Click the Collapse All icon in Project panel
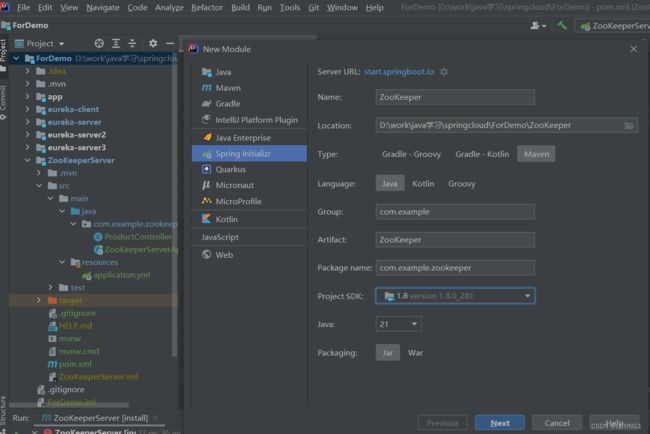 pos(132,43)
